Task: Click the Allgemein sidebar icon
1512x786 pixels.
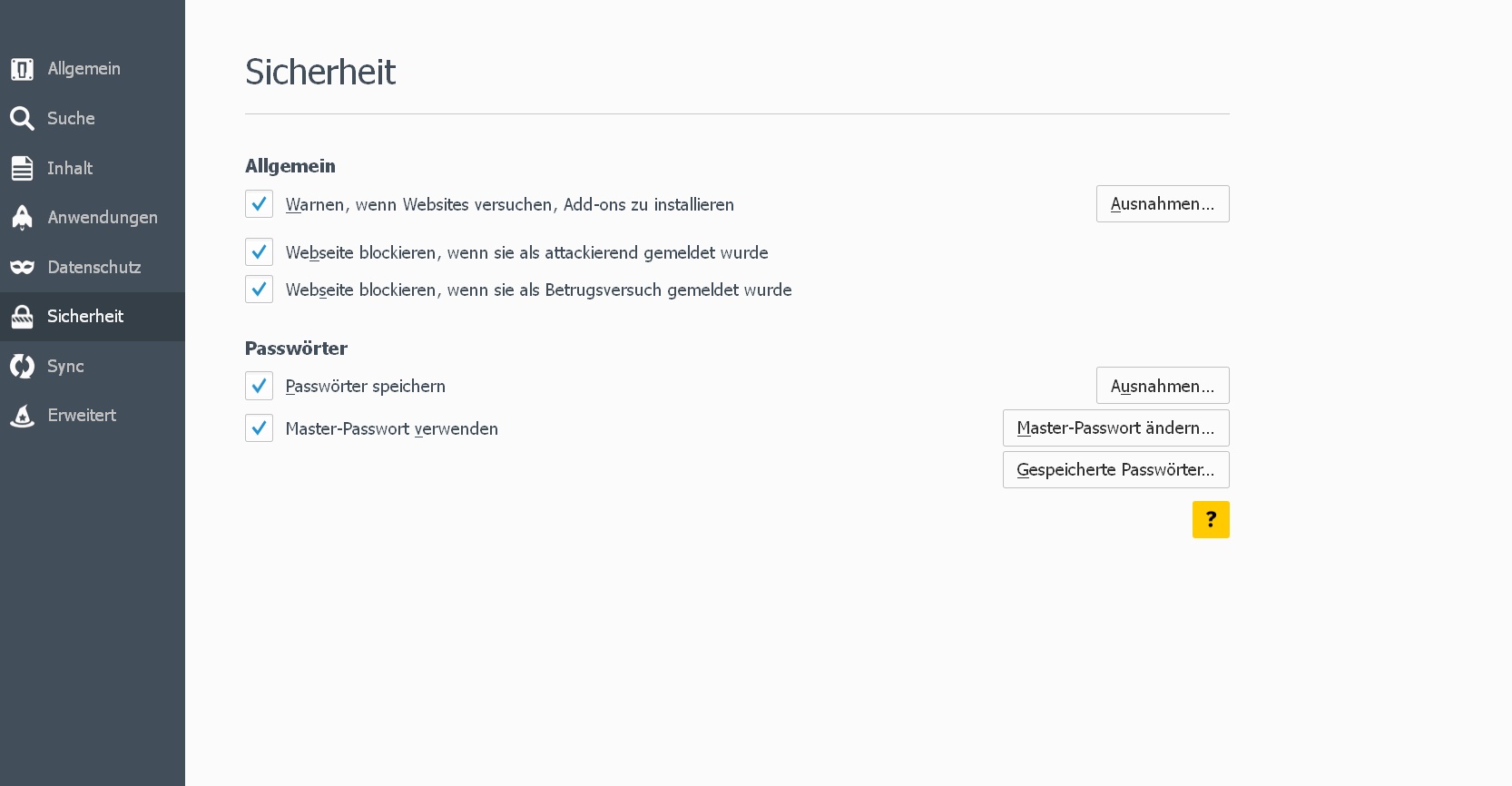Action: 23,69
